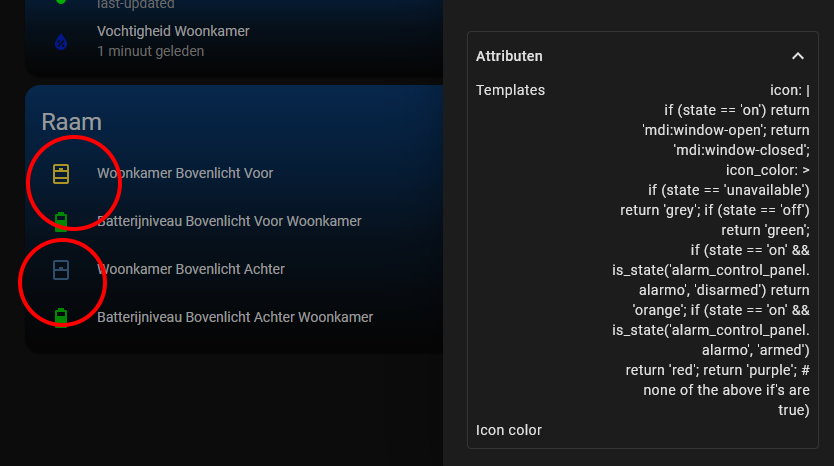
Task: Click the Raam card title
Action: tap(72, 122)
